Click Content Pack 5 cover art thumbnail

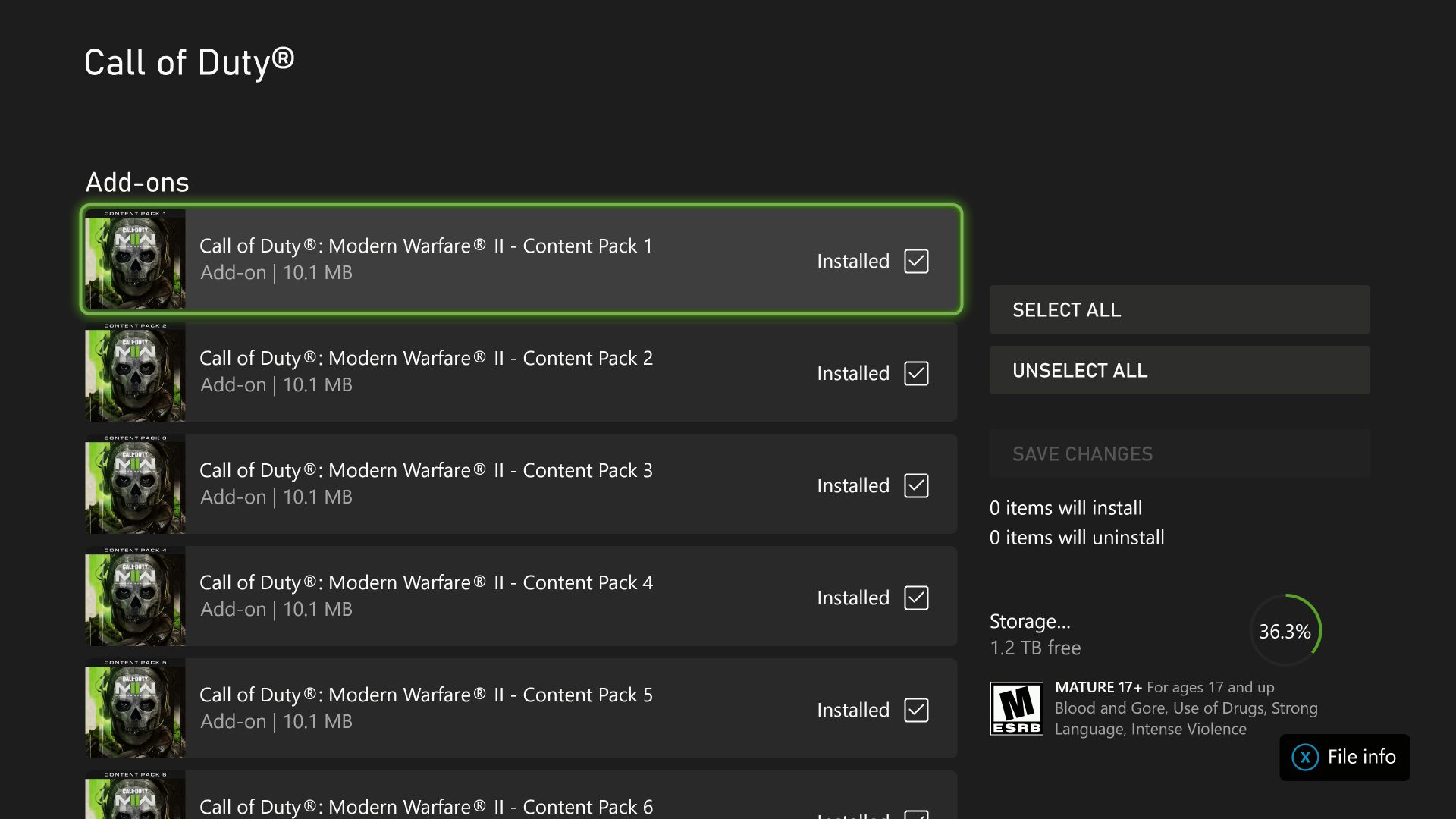[x=134, y=708]
